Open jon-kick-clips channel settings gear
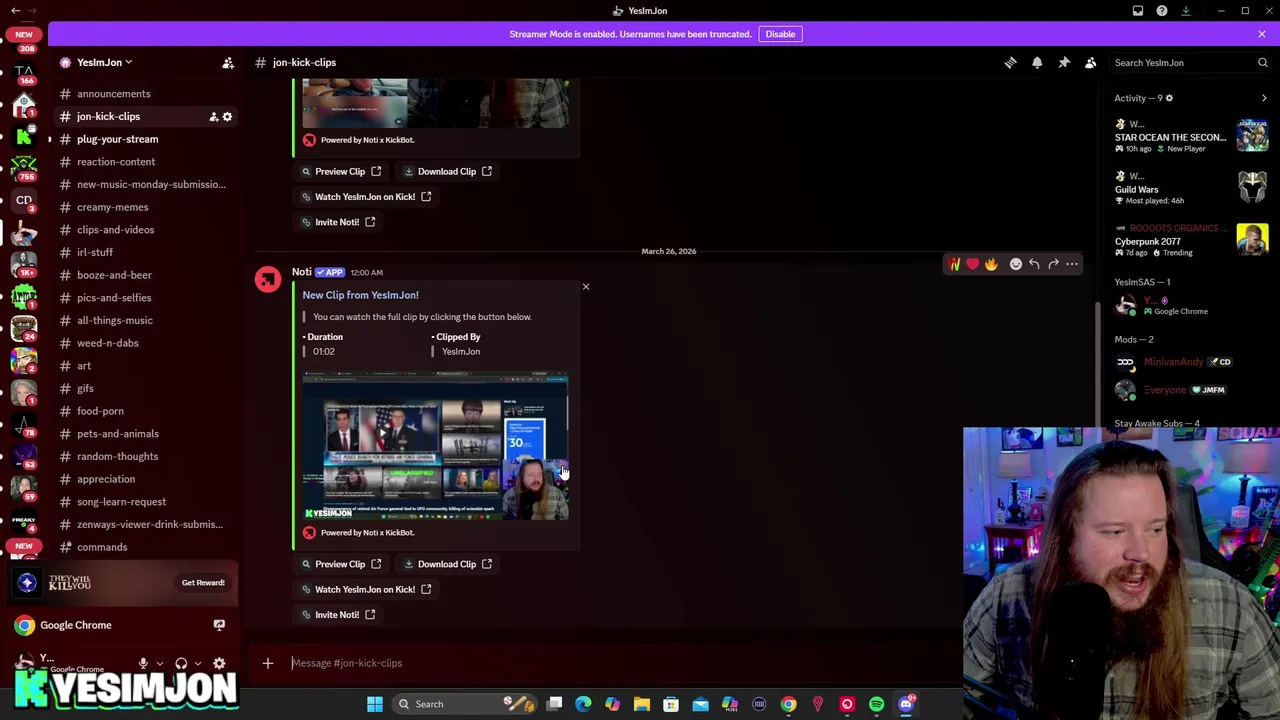 click(x=227, y=117)
